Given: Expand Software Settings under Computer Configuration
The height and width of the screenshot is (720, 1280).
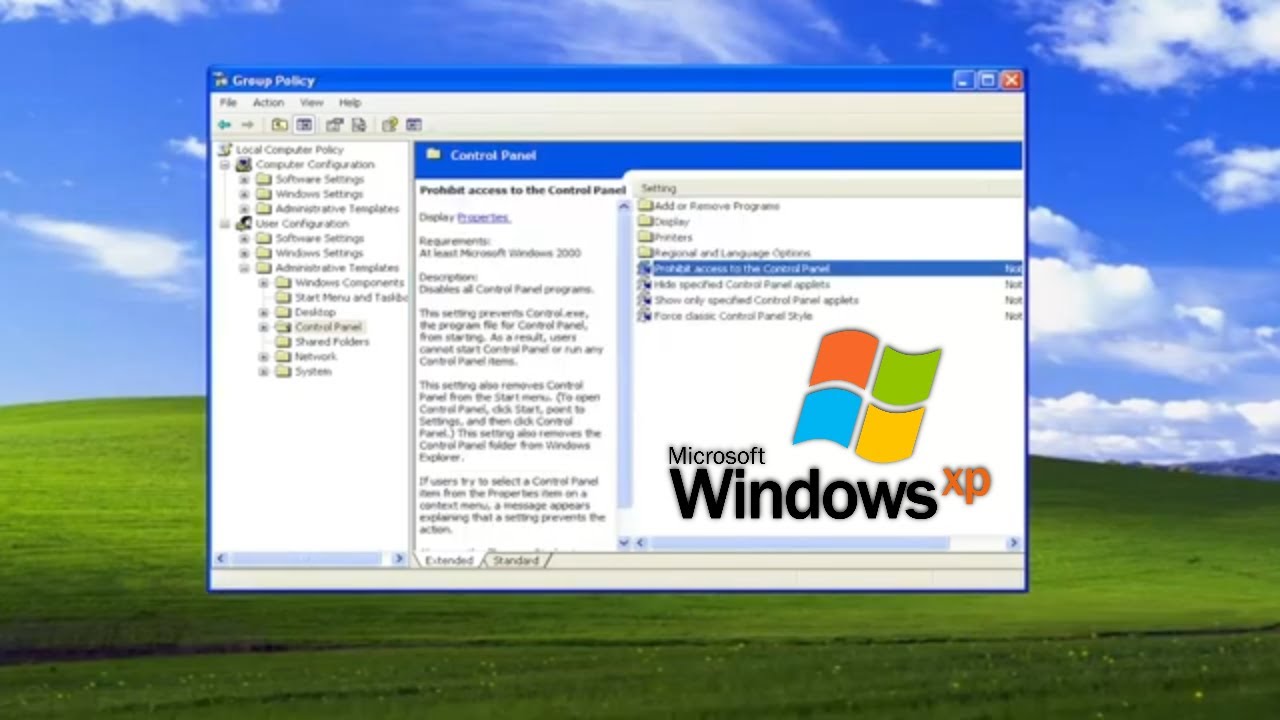Looking at the screenshot, I should [244, 179].
